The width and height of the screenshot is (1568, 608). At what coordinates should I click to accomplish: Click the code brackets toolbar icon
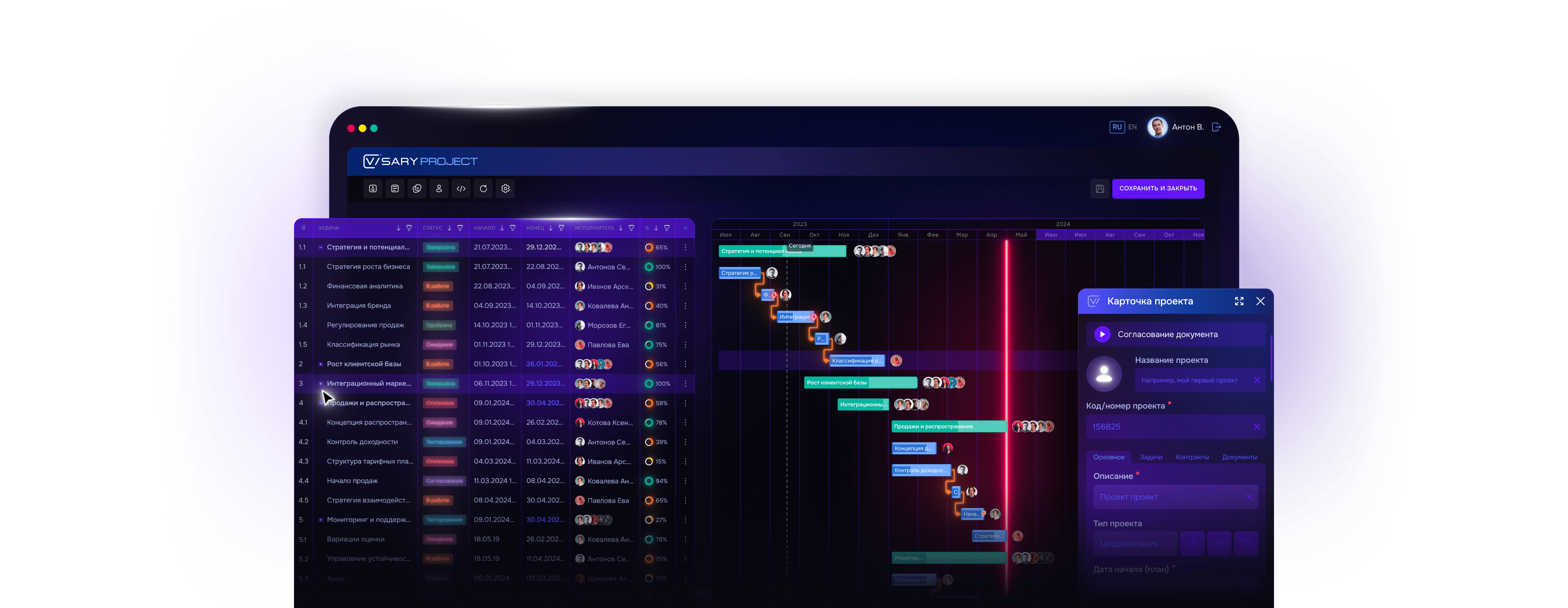[x=461, y=189]
